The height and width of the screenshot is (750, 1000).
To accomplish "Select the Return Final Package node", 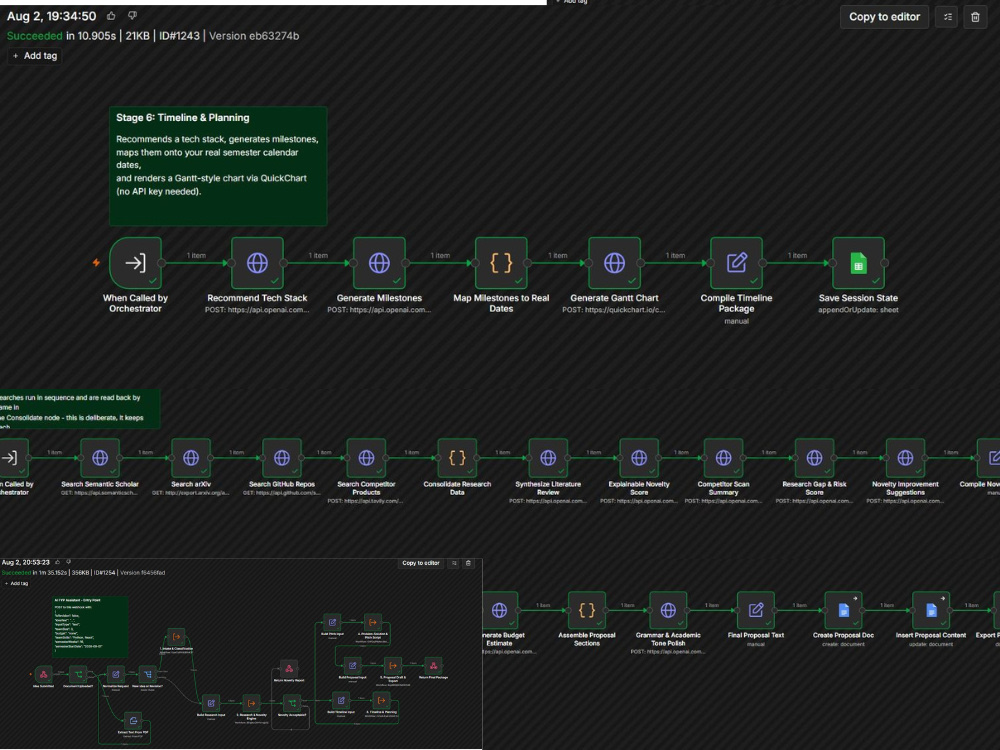I will click(x=433, y=666).
